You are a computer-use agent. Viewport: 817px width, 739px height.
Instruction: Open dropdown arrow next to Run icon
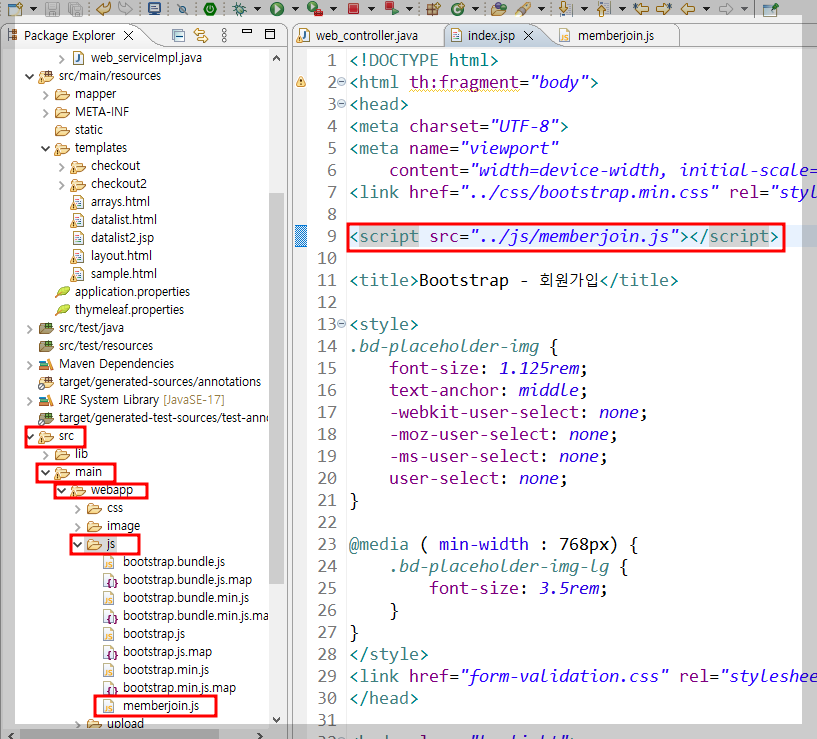[x=295, y=9]
